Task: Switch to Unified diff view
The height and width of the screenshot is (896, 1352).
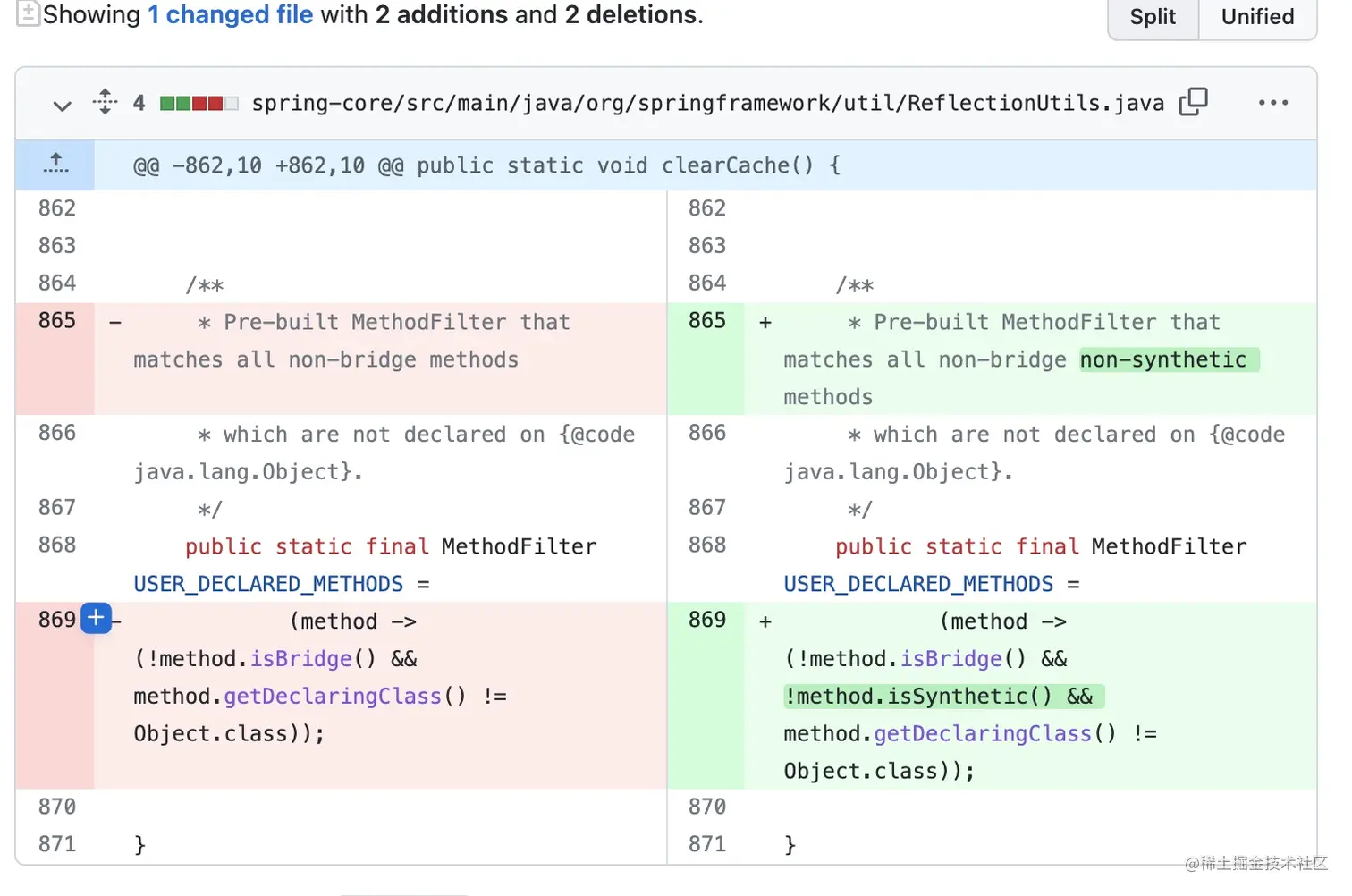Action: tap(1257, 17)
